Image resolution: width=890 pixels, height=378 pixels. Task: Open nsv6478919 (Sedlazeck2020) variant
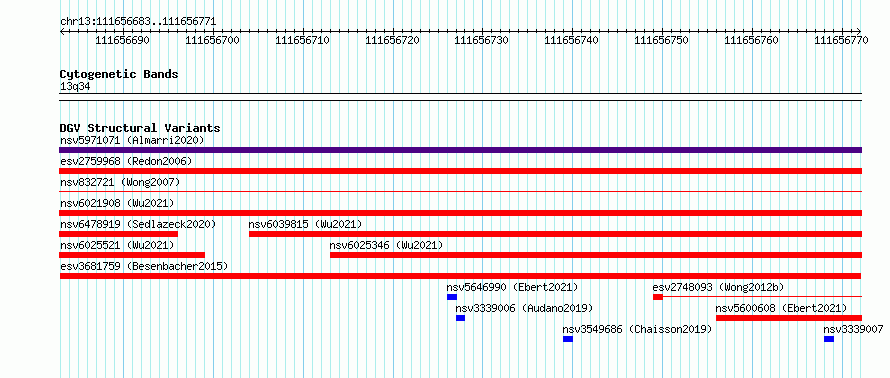tap(138, 224)
